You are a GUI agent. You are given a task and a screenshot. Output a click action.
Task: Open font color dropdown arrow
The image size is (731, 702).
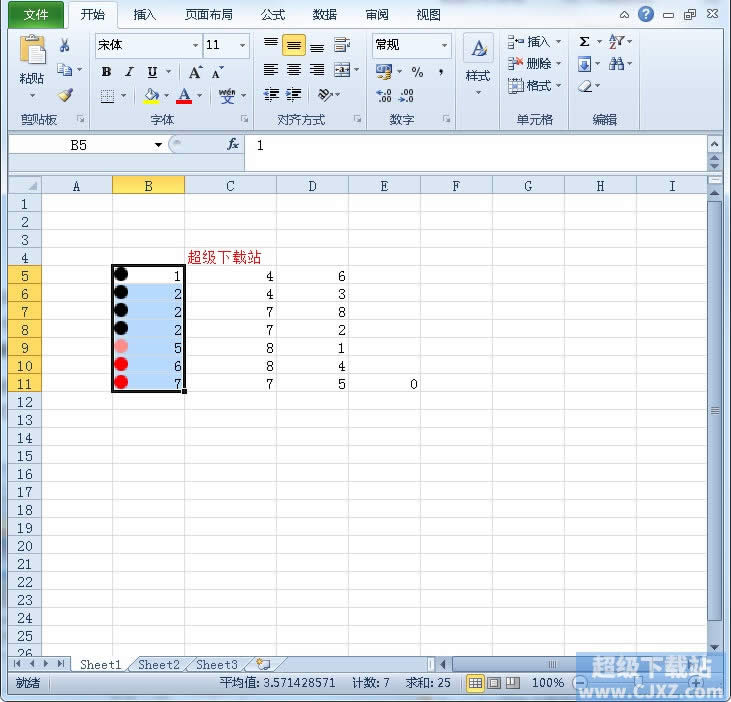click(x=200, y=96)
